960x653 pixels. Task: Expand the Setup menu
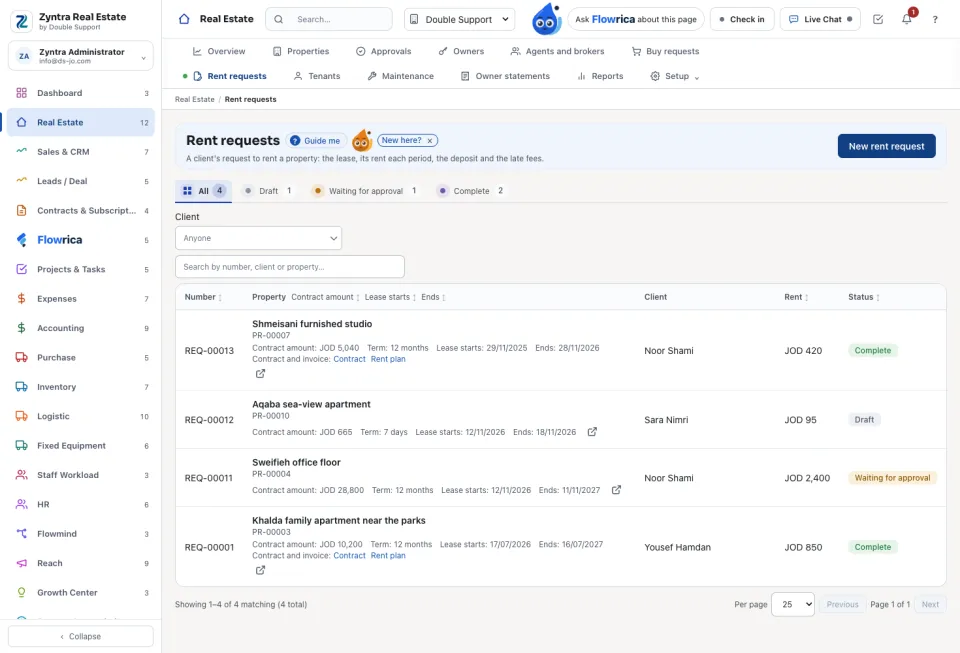tap(674, 76)
